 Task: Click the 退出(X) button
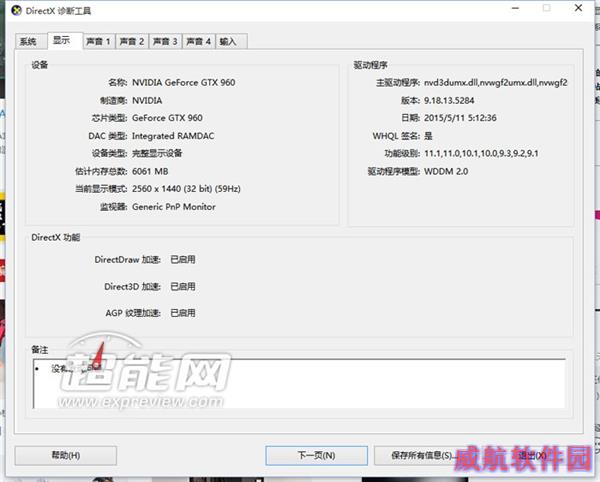pyautogui.click(x=532, y=455)
